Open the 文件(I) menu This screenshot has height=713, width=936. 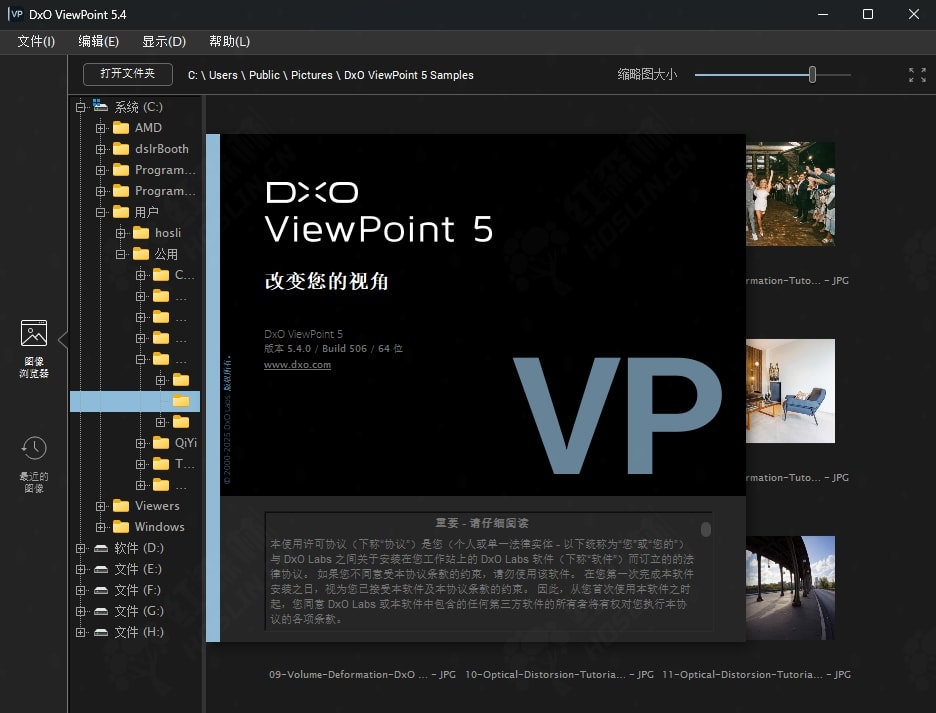click(36, 41)
